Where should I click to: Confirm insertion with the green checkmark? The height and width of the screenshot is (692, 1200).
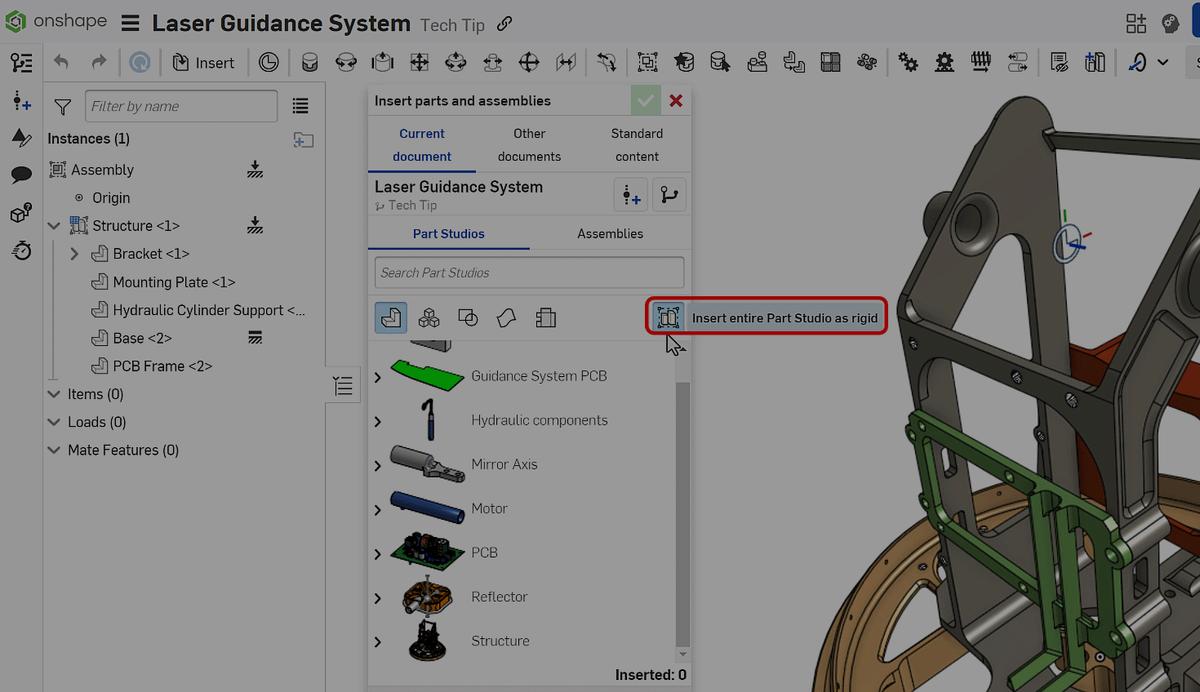645,100
